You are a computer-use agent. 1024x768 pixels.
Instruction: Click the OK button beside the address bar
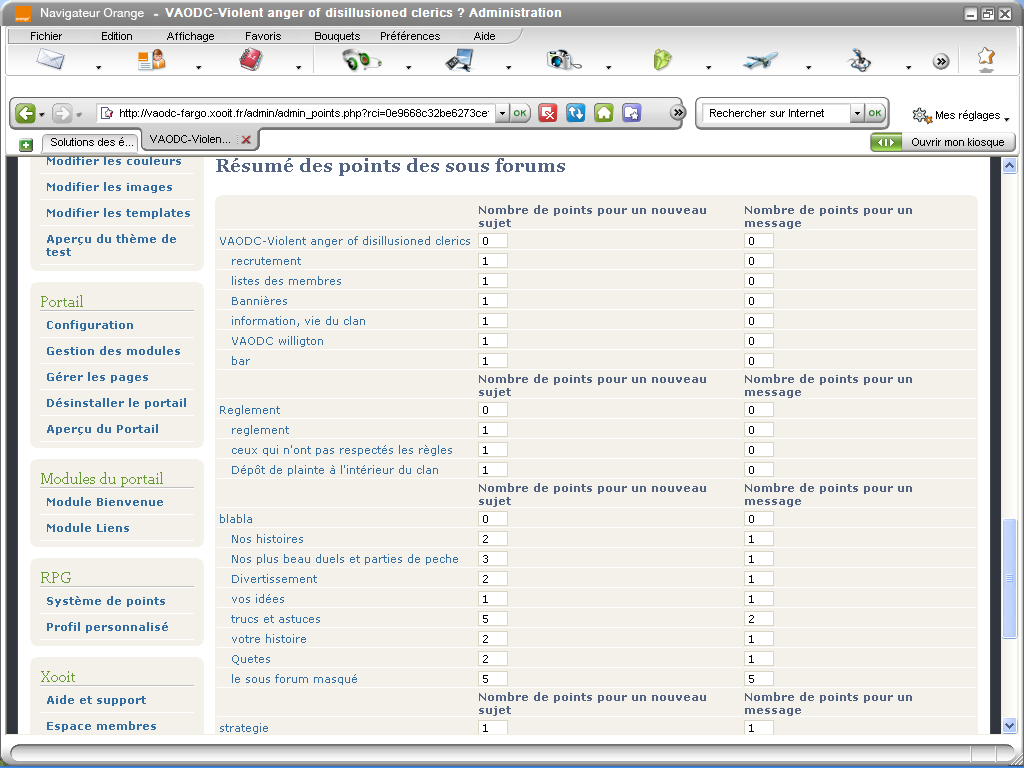(x=520, y=113)
